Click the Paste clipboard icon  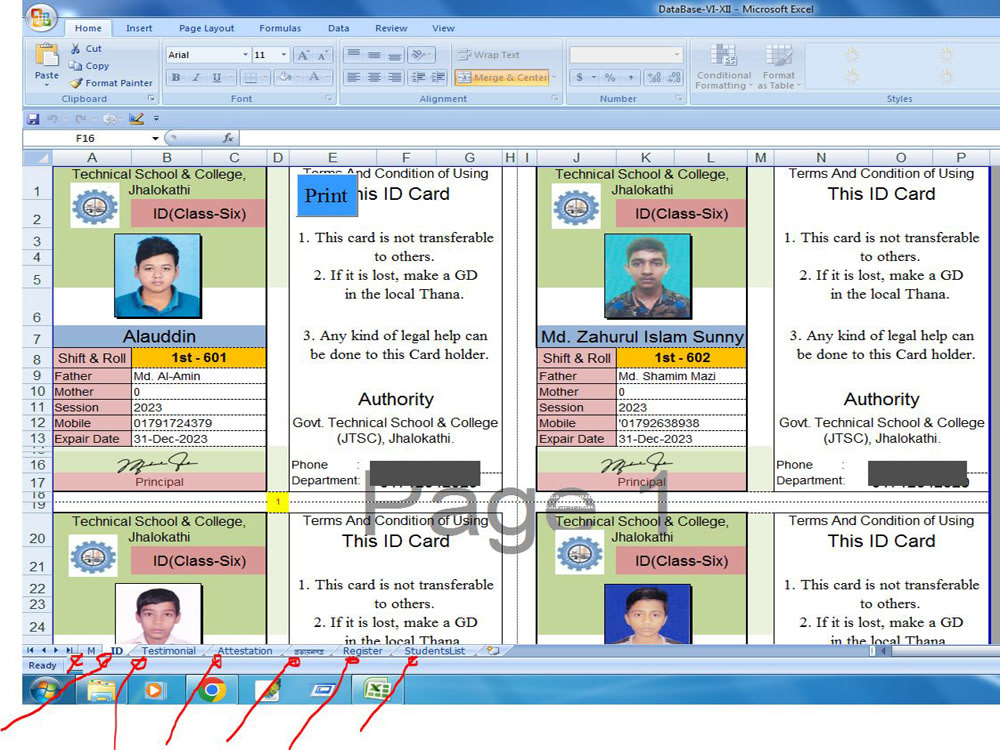[x=47, y=55]
